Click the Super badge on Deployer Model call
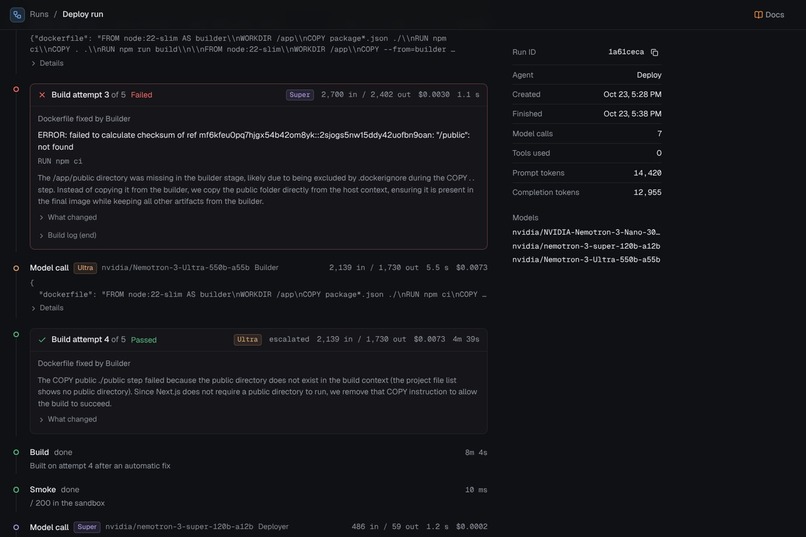This screenshot has height=537, width=806. coord(87,527)
